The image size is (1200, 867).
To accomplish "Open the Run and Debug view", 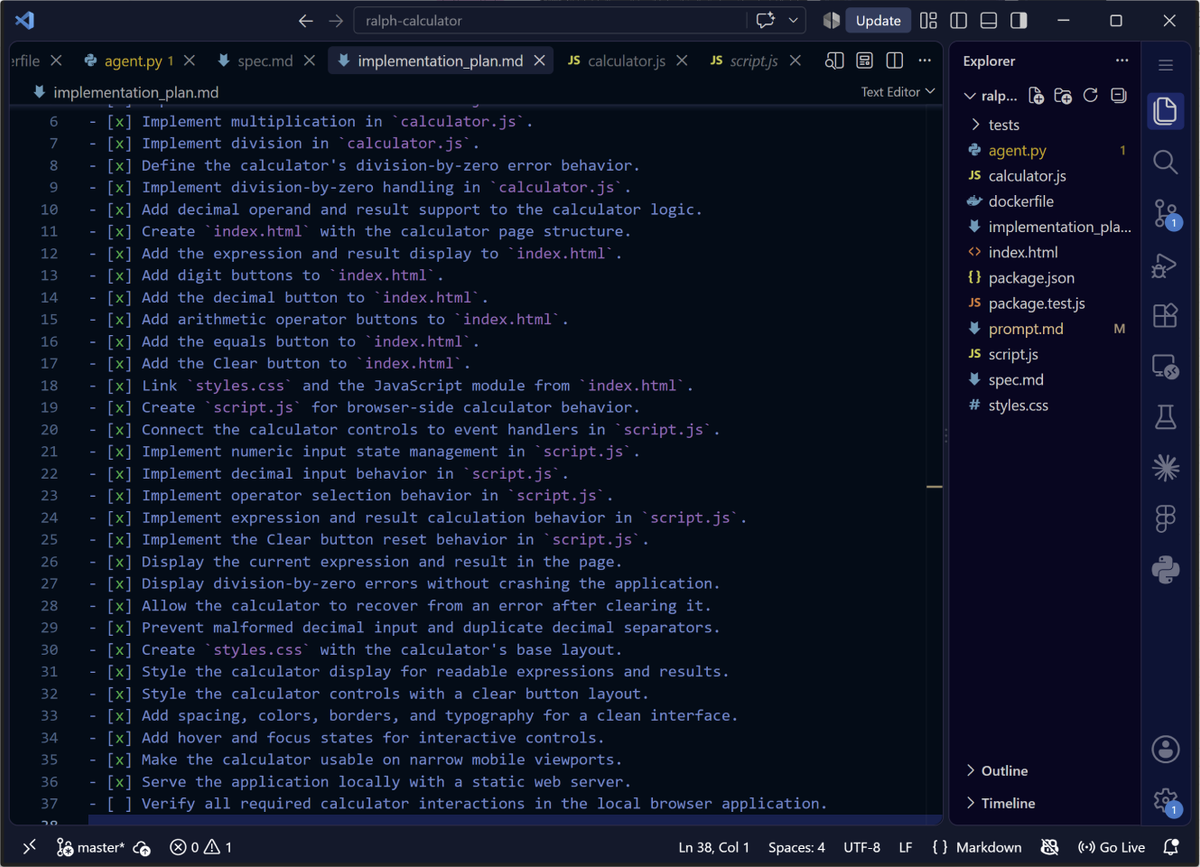I will (1165, 264).
